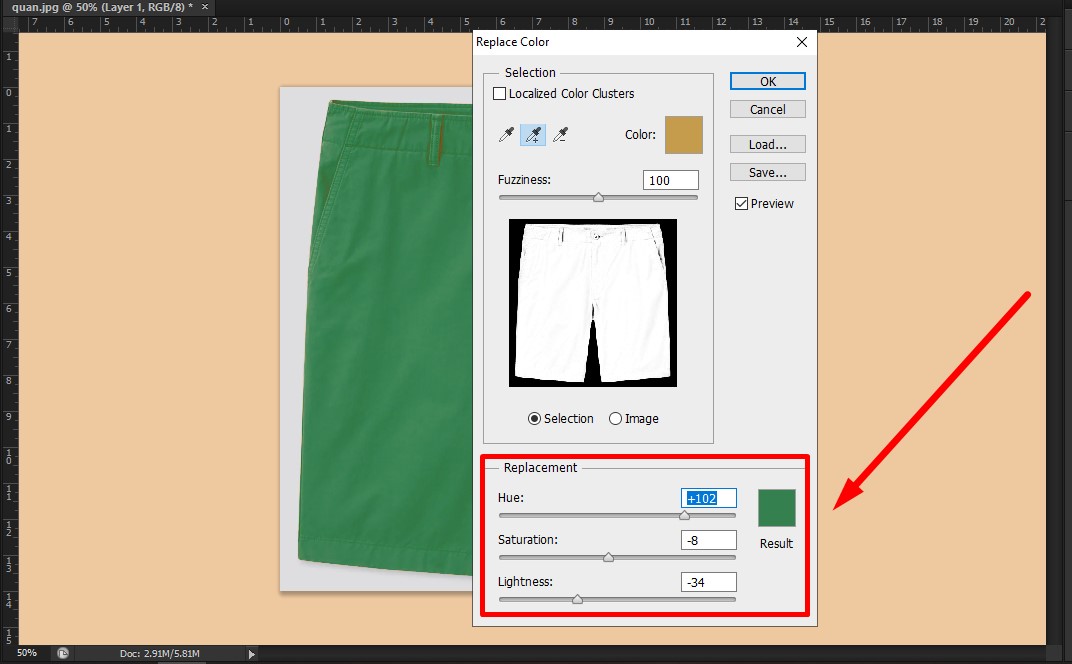Click the document info icon in the status bar
The width and height of the screenshot is (1072, 664).
point(62,653)
